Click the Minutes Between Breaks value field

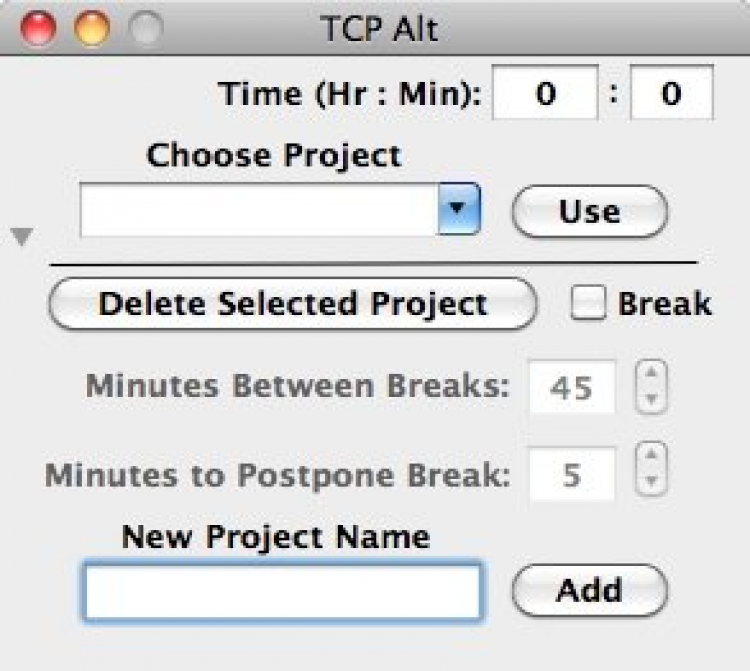(x=572, y=387)
